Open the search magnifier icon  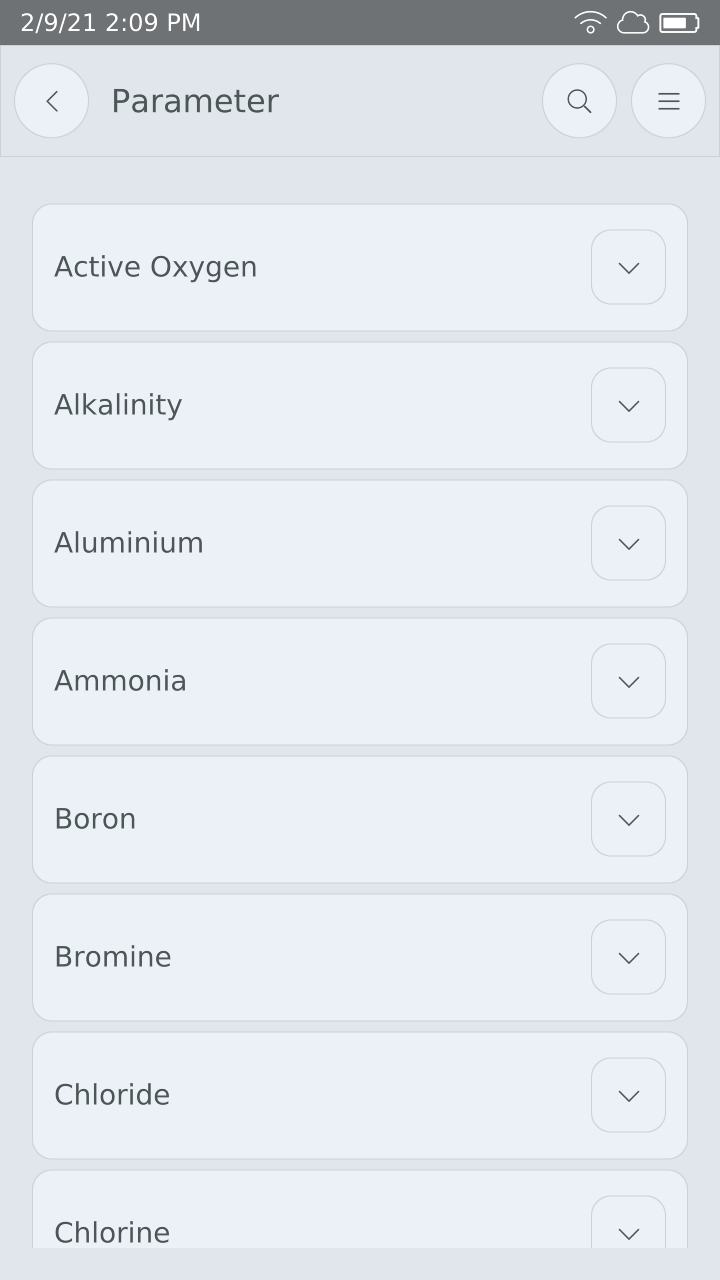[x=579, y=101]
